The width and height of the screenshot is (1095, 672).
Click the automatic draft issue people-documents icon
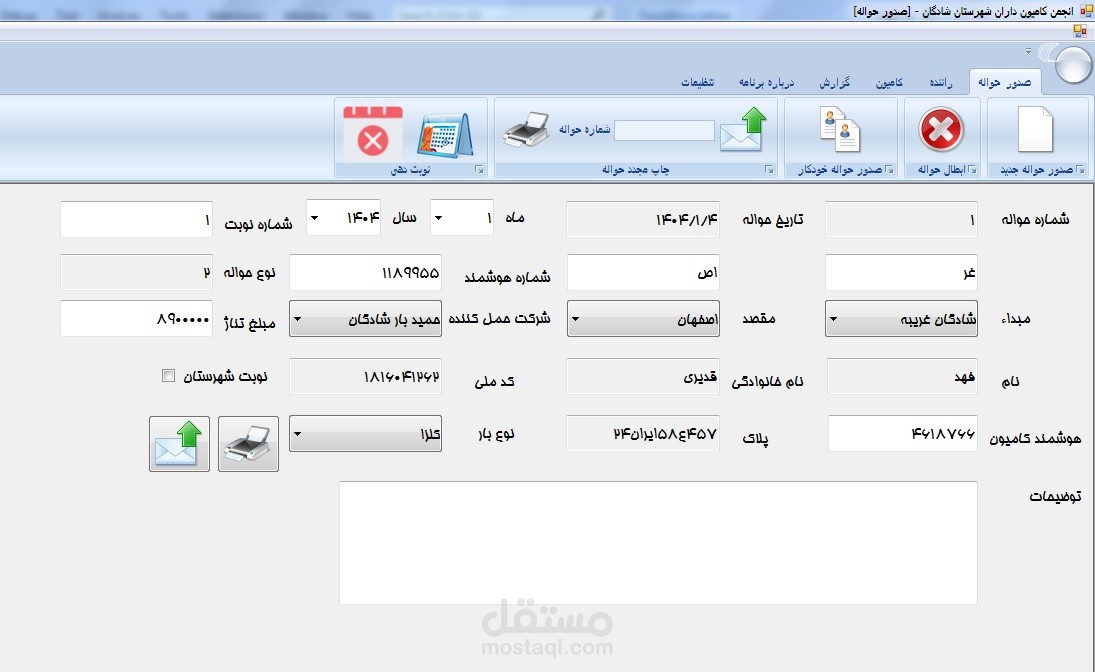tap(840, 129)
